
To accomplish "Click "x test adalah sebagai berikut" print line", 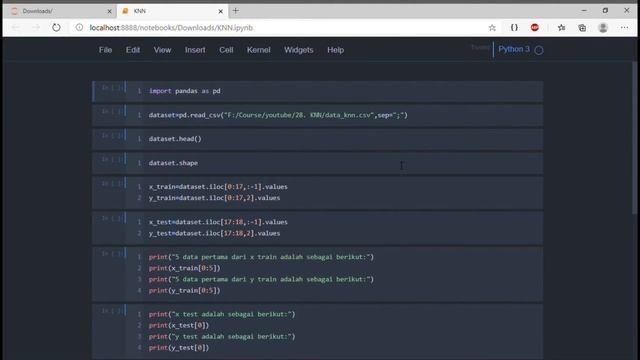I will (222, 314).
